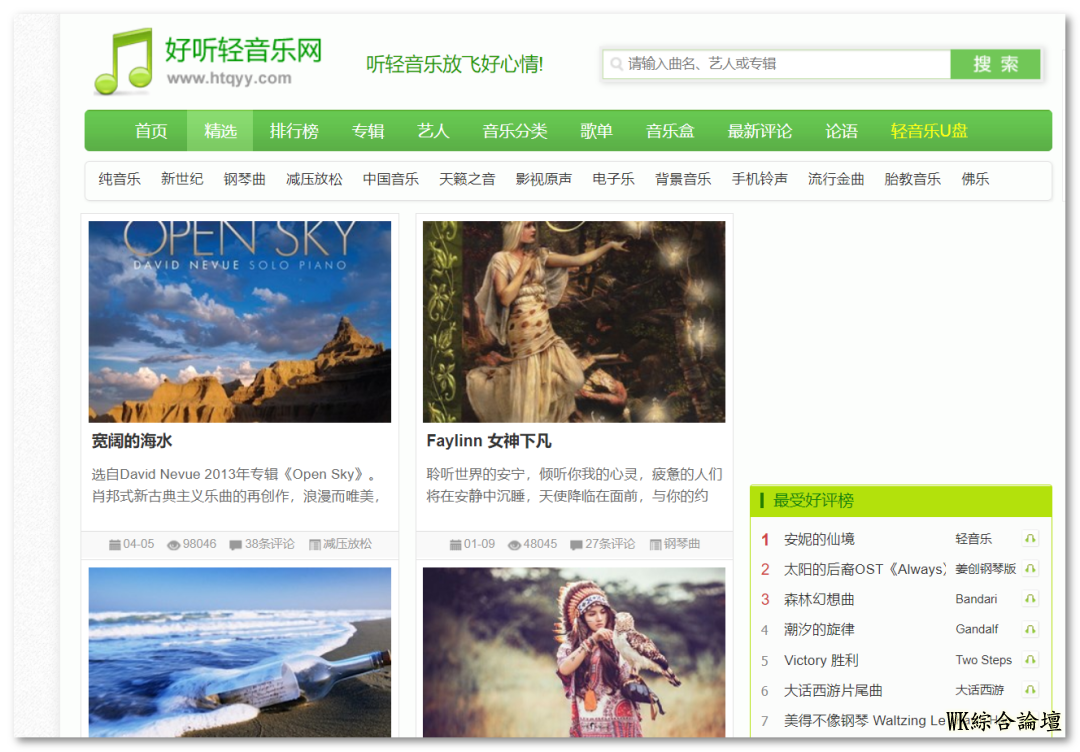This screenshot has width=1080, height=752.
Task: Open the 音乐盒 navigation tab
Action: point(670,131)
